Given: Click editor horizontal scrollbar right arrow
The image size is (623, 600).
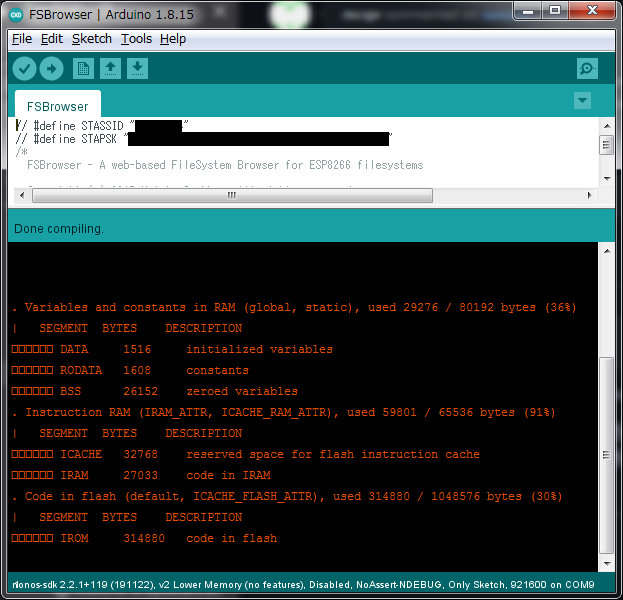Looking at the screenshot, I should tap(590, 195).
